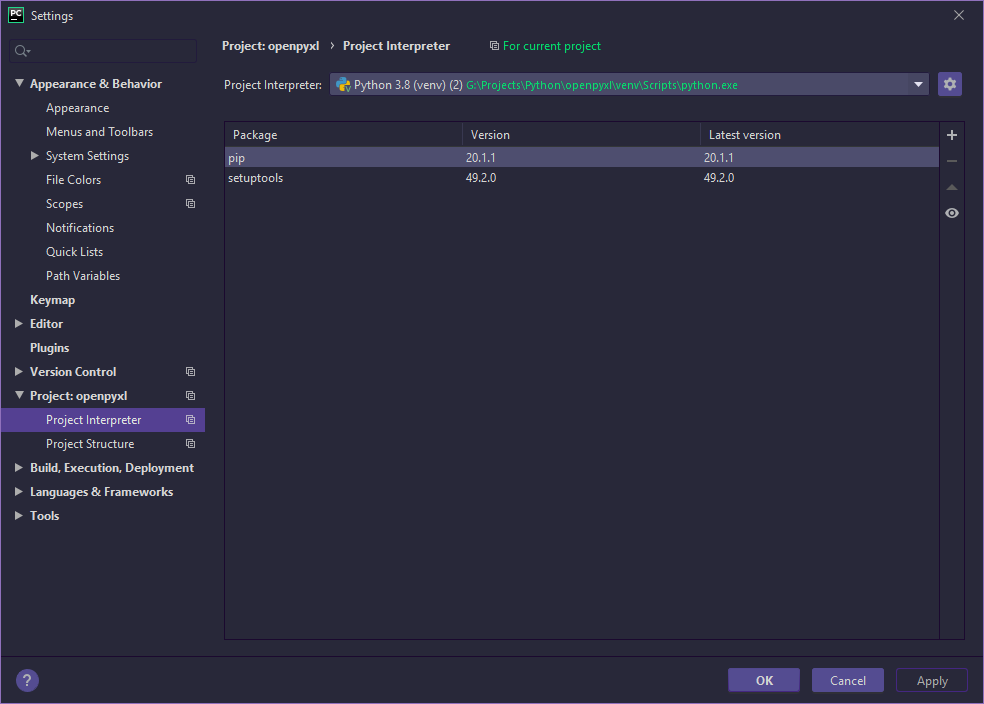Click the Project Interpreter breadcrumb heading
The width and height of the screenshot is (984, 704).
(x=396, y=46)
